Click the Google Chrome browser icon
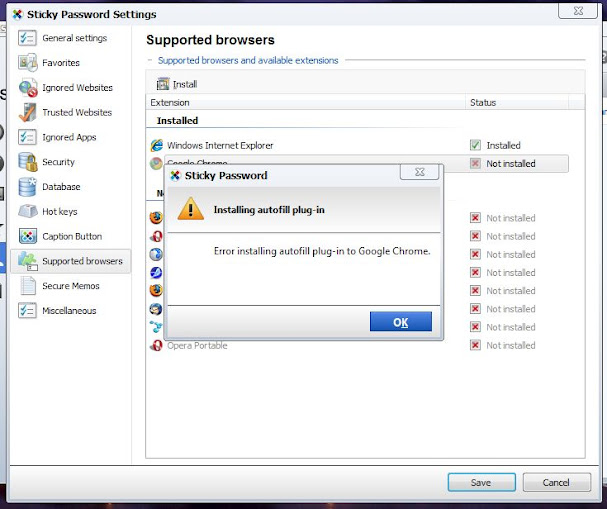The height and width of the screenshot is (509, 607). [156, 163]
